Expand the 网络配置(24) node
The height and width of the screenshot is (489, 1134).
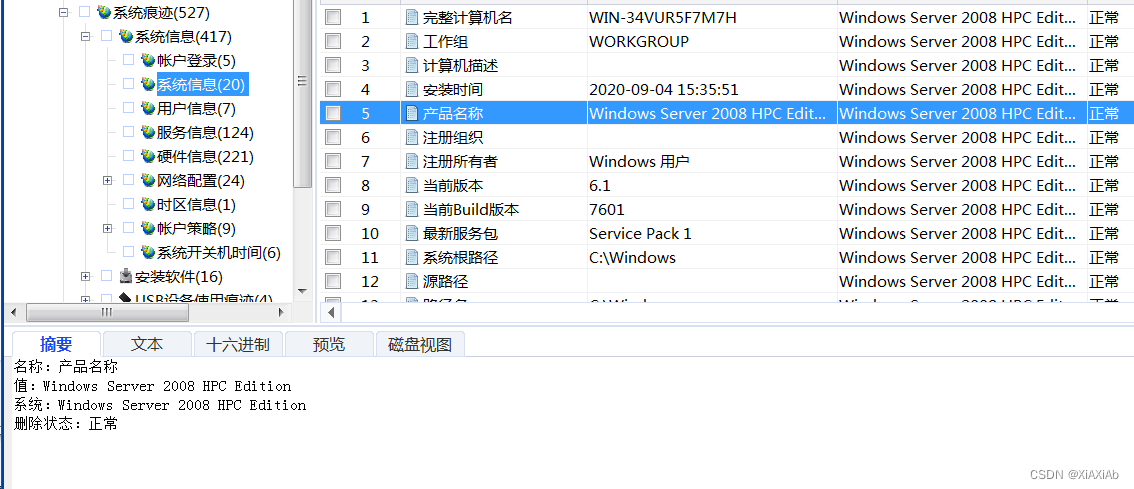coord(107,180)
